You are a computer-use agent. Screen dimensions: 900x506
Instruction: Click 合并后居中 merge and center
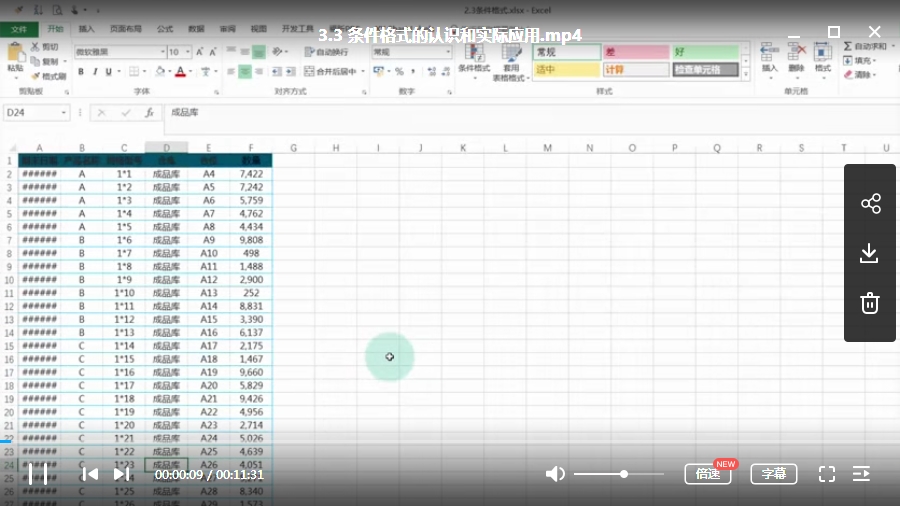click(331, 72)
